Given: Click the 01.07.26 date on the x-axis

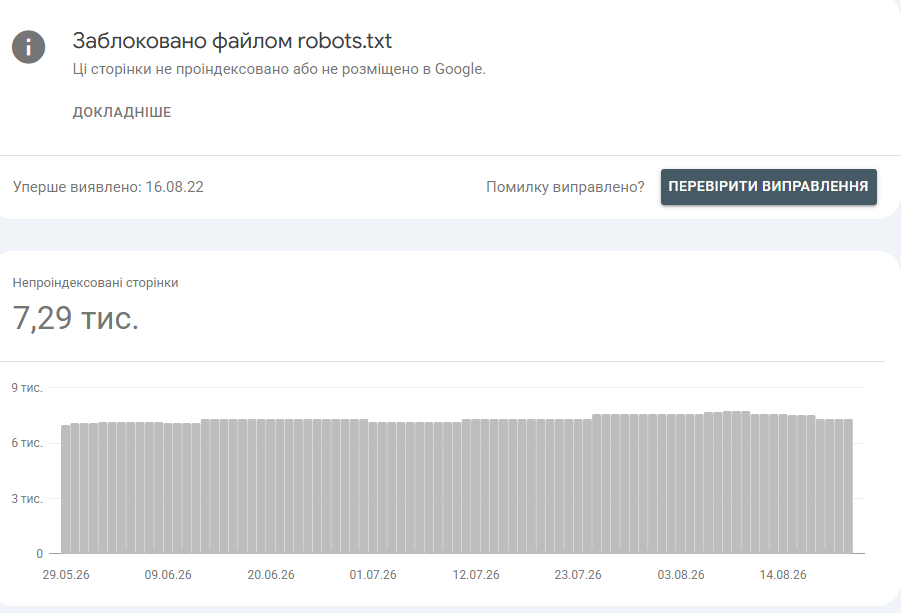Looking at the screenshot, I should click(373, 575).
